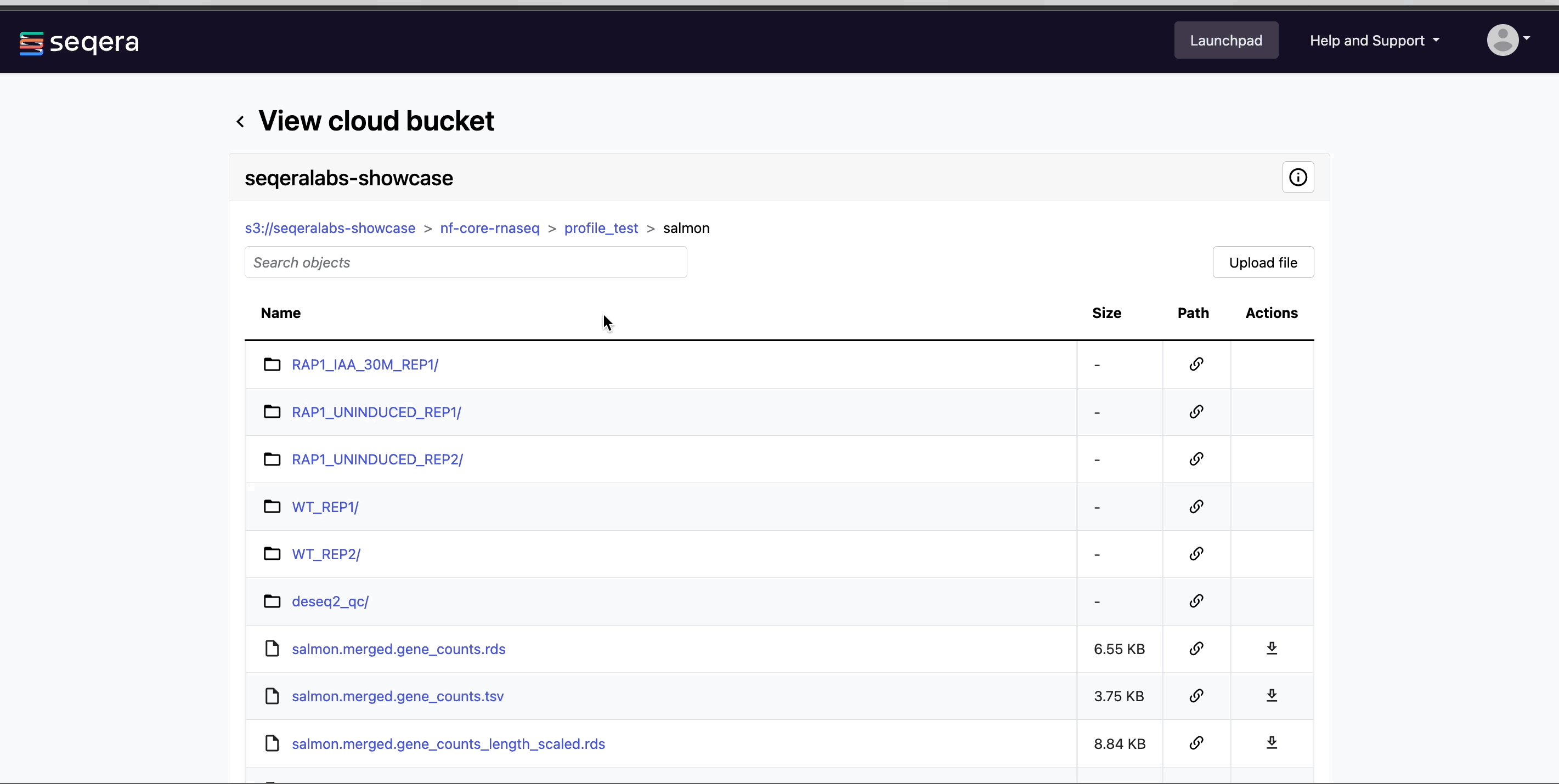Click the Upload file button
The width and height of the screenshot is (1559, 784).
click(1263, 262)
